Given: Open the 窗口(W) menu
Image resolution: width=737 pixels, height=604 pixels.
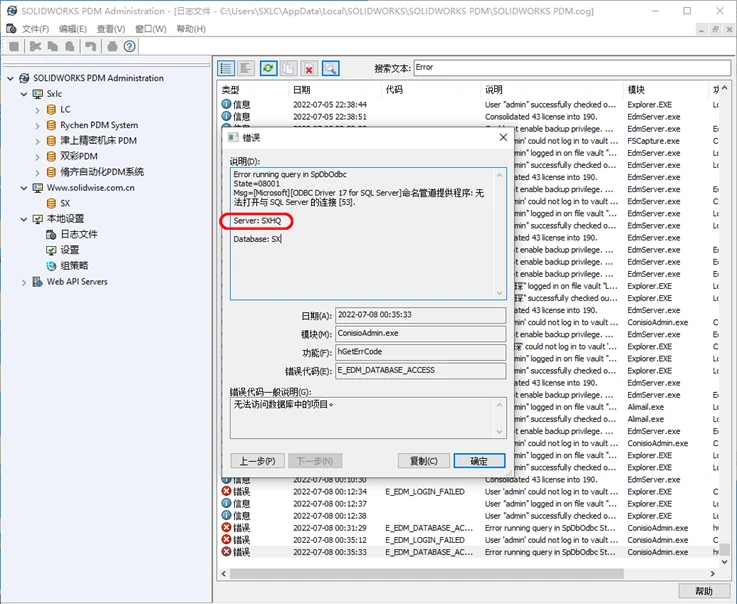Looking at the screenshot, I should 151,29.
